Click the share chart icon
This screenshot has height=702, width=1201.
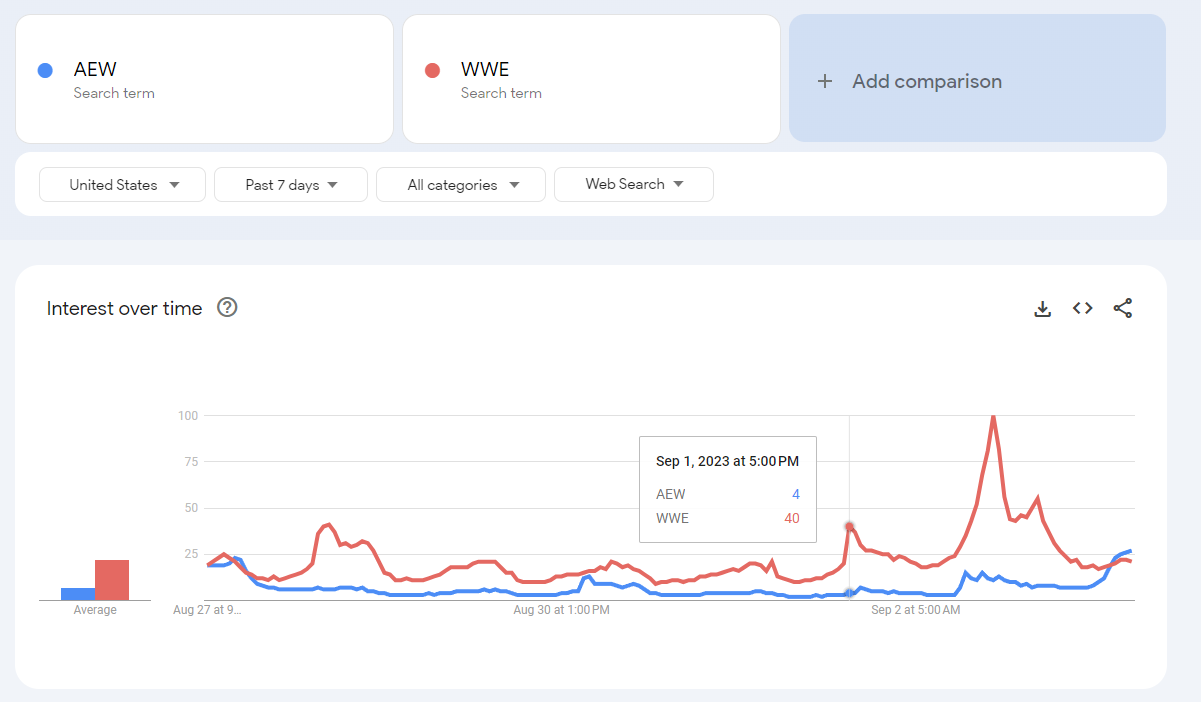[x=1123, y=309]
